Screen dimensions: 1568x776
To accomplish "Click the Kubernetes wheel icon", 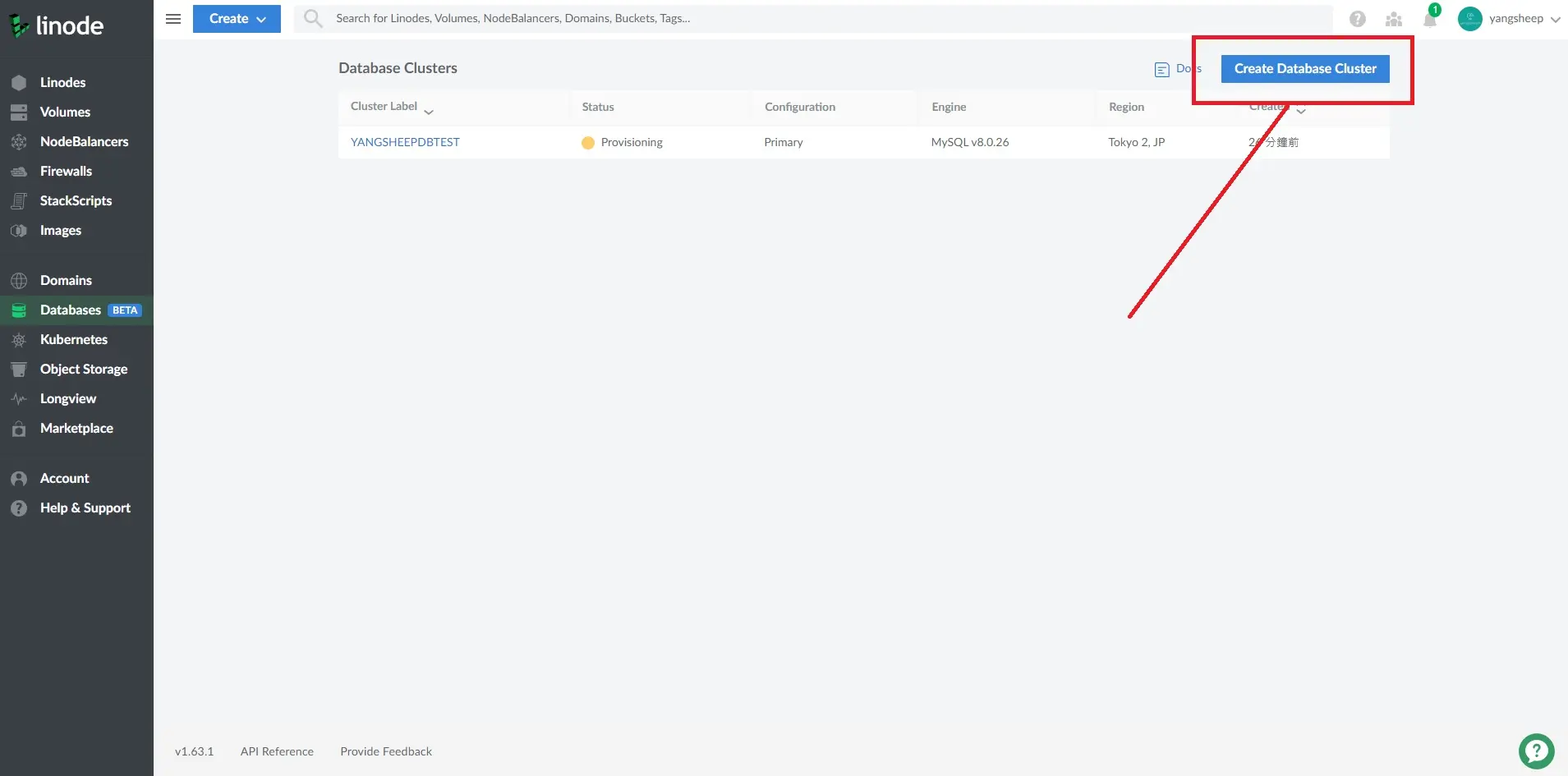I will (19, 340).
